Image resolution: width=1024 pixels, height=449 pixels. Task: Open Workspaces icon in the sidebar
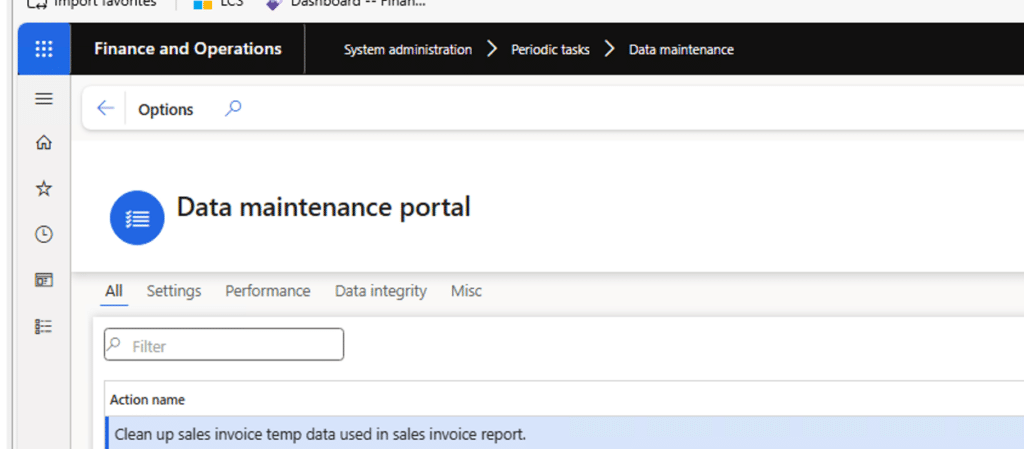pyautogui.click(x=44, y=280)
